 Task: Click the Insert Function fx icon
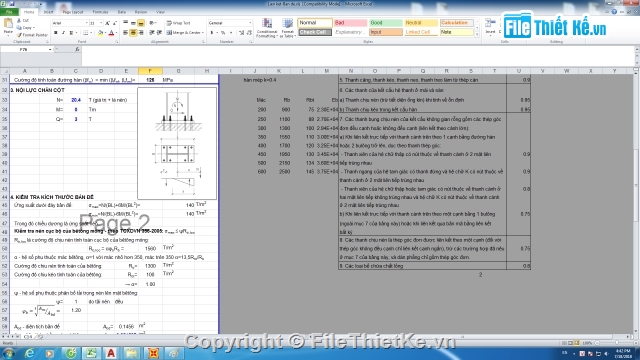coord(77,49)
